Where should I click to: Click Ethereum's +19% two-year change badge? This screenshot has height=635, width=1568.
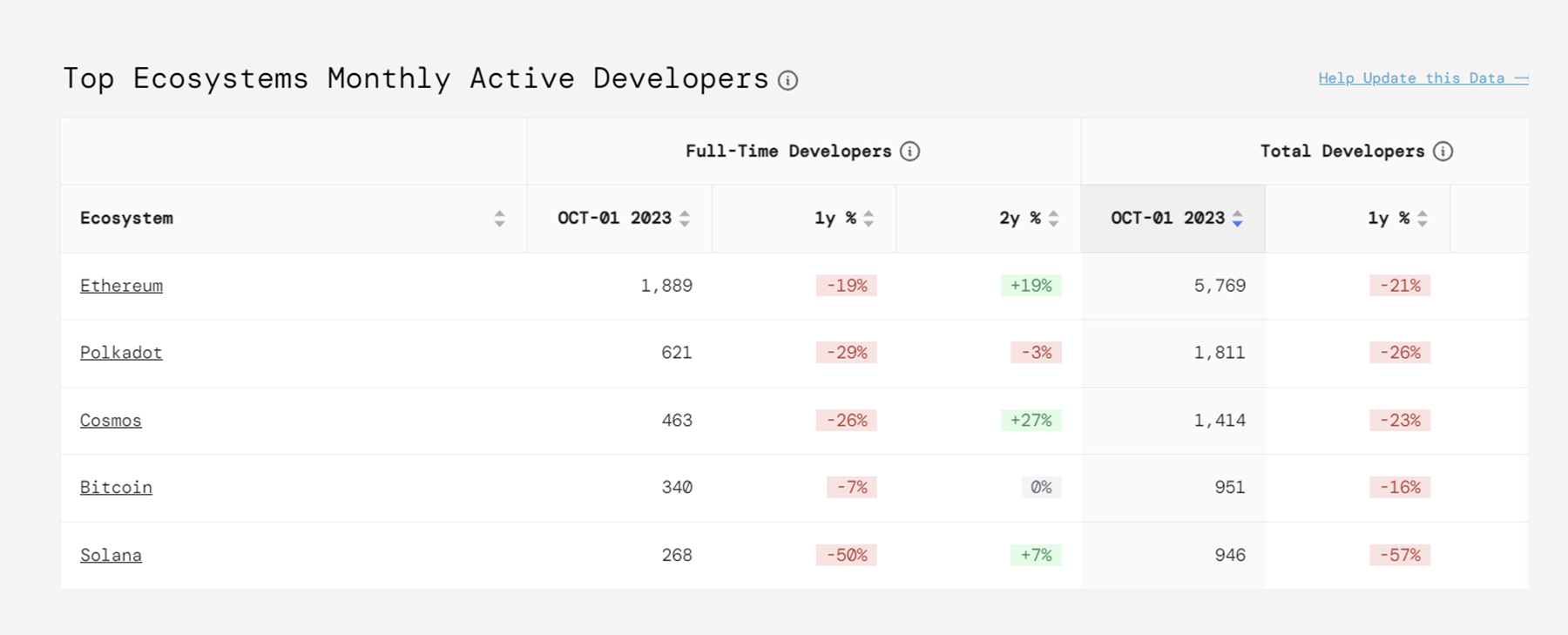pyautogui.click(x=1031, y=286)
